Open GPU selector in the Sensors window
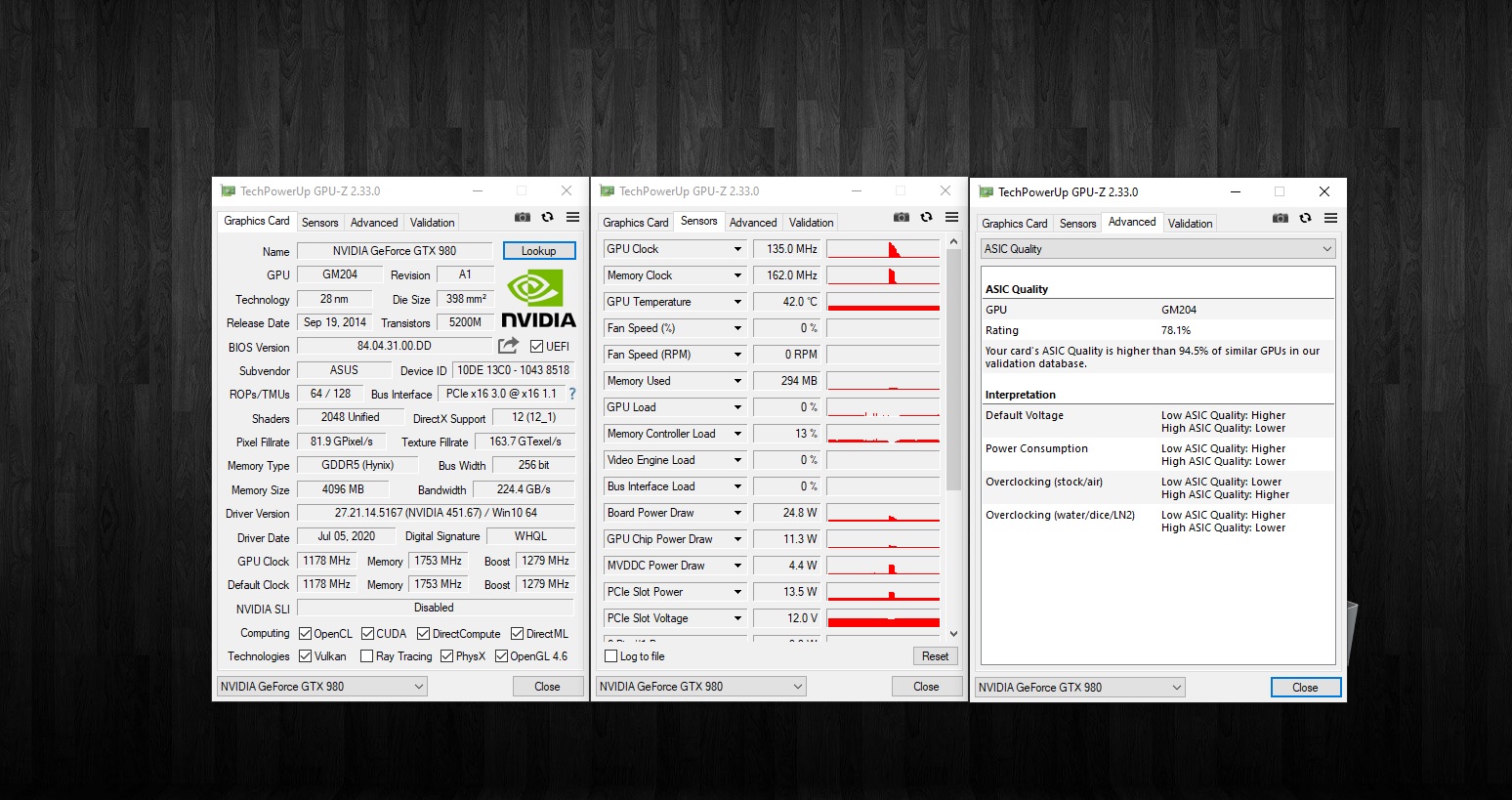 (x=700, y=687)
